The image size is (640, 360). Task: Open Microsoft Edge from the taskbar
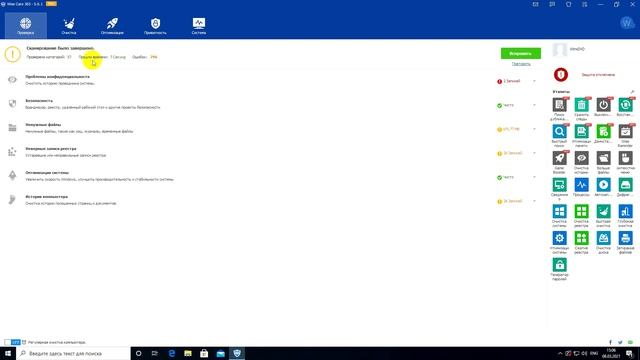pyautogui.click(x=172, y=353)
